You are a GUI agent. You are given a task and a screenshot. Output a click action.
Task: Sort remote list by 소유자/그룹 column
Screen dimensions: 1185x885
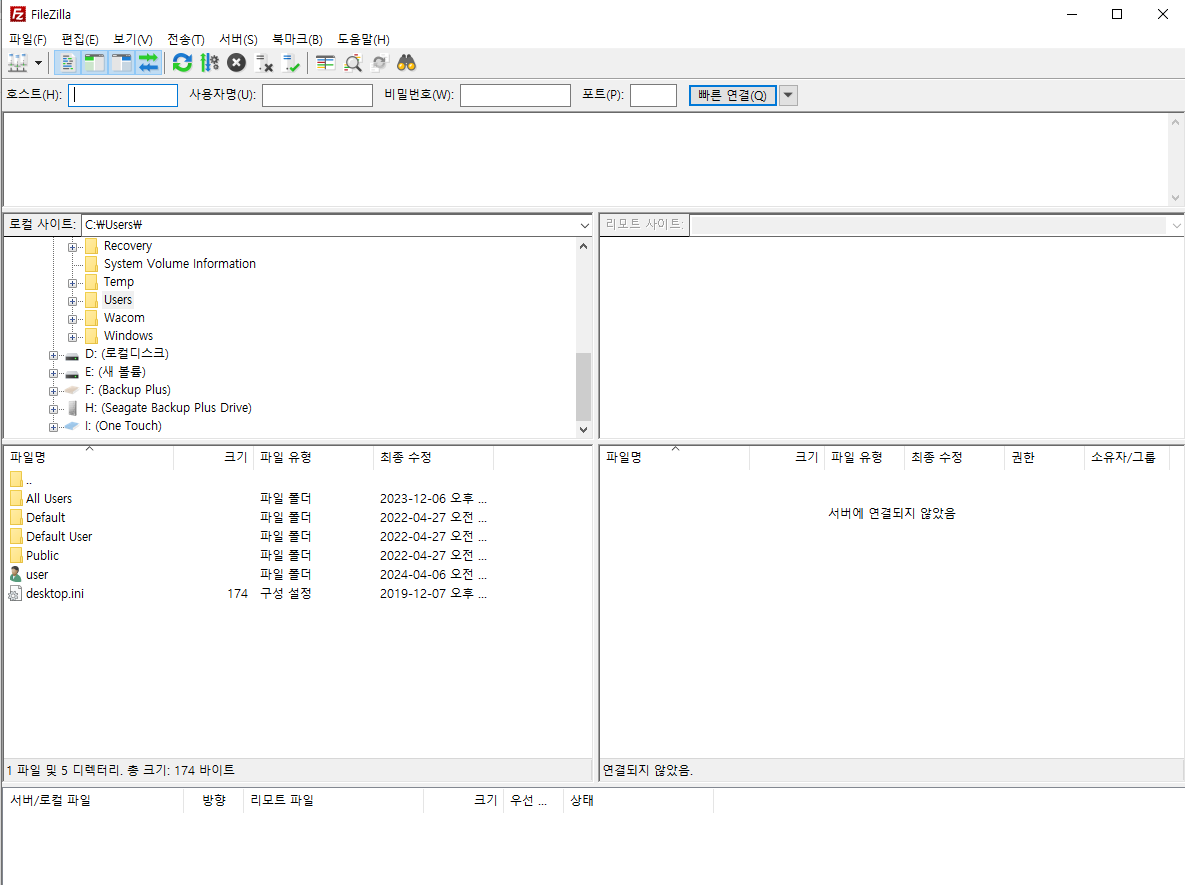(1127, 457)
